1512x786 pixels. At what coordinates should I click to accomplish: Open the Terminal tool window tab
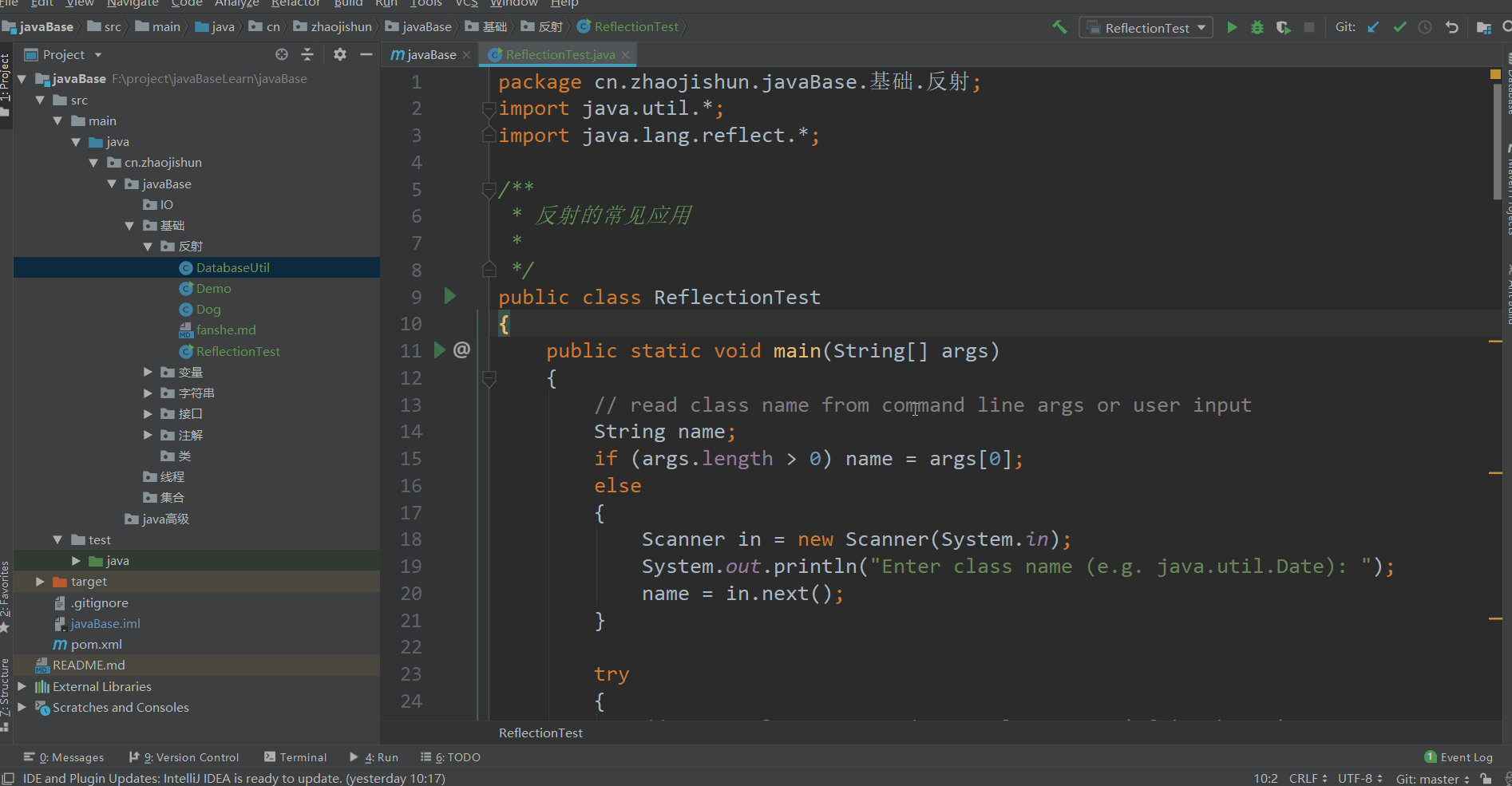[x=295, y=757]
